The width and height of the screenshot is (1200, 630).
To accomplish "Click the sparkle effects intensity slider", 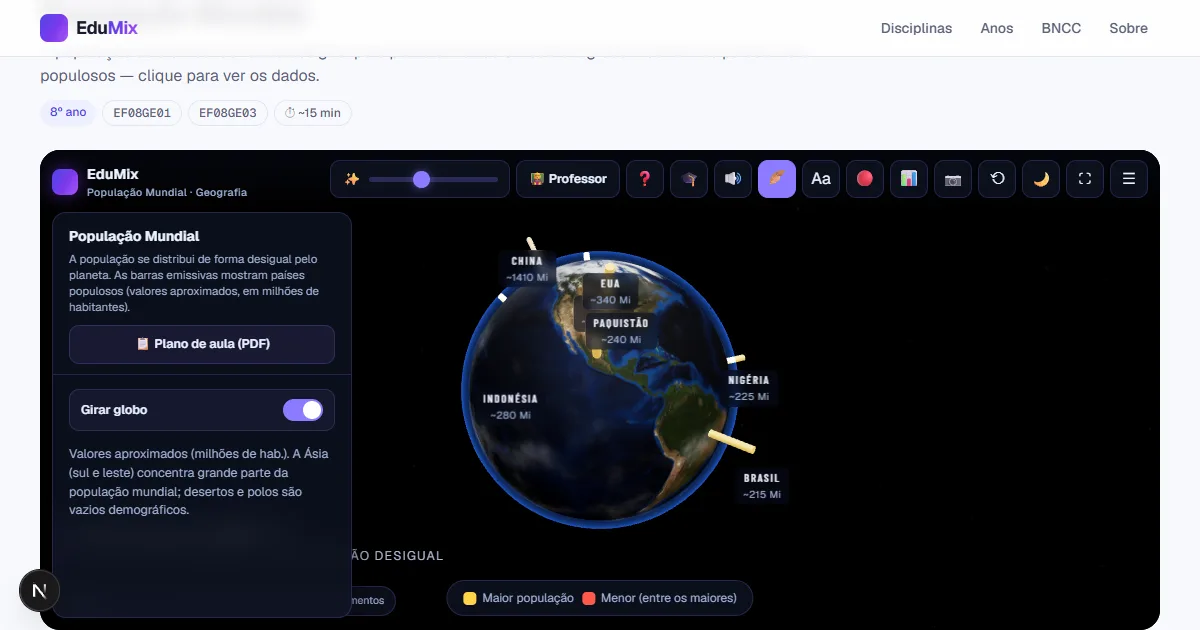I will pos(433,179).
